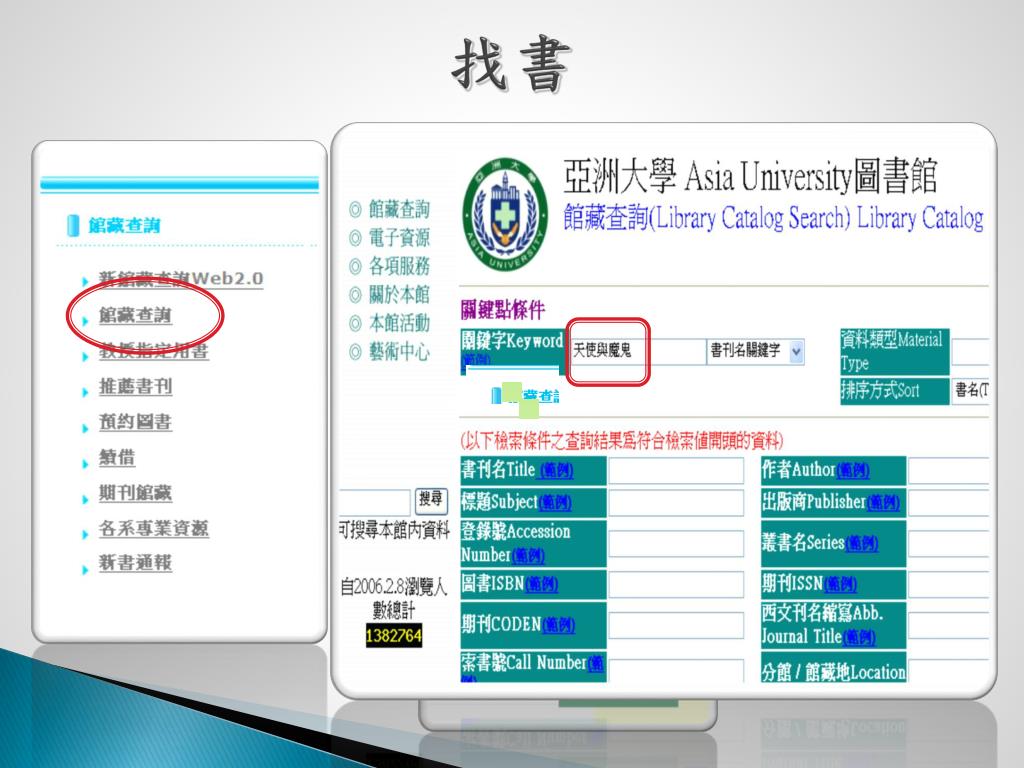Click the 標題Subject input field
Image resolution: width=1024 pixels, height=768 pixels.
coord(676,503)
